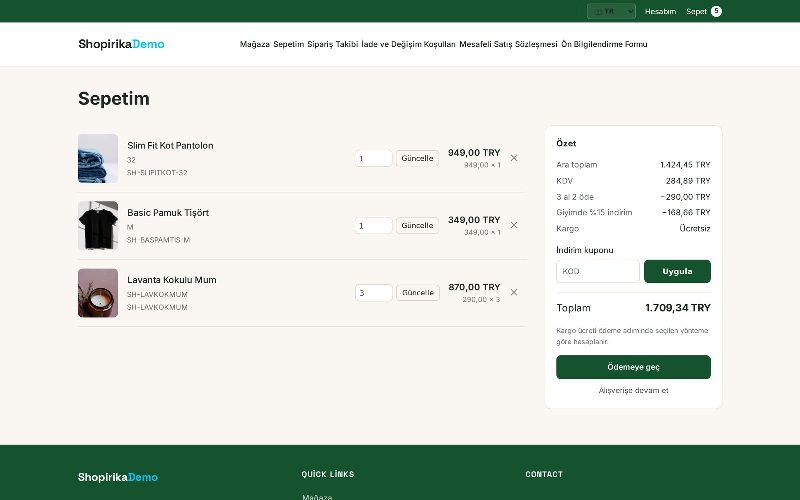
Task: Focus quantity field for Slim Fit Kot Pantolon
Action: click(373, 158)
